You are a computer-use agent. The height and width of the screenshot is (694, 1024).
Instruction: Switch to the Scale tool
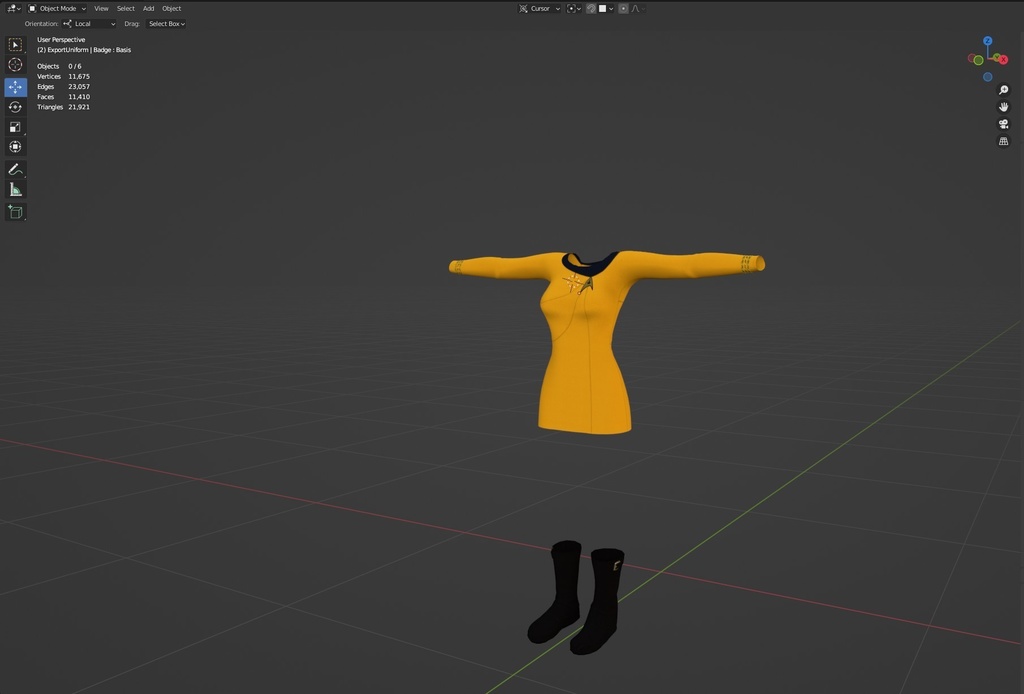tap(16, 126)
